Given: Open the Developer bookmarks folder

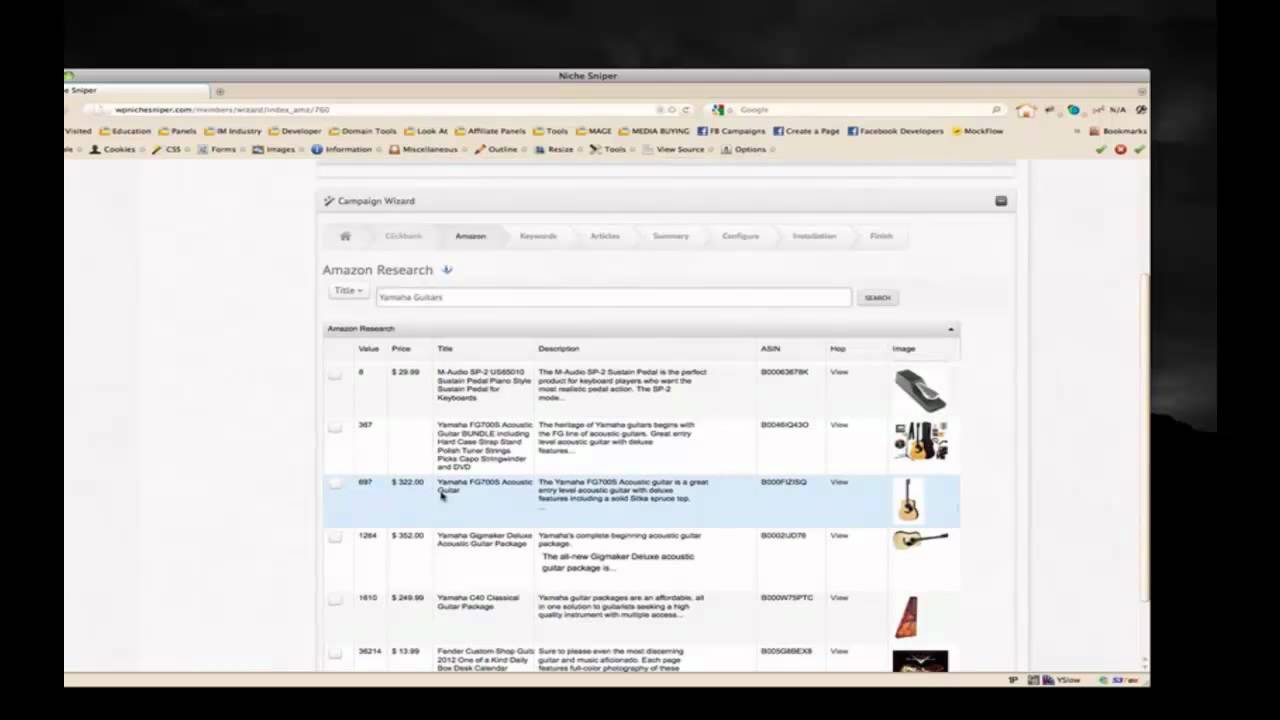Looking at the screenshot, I should 295,131.
